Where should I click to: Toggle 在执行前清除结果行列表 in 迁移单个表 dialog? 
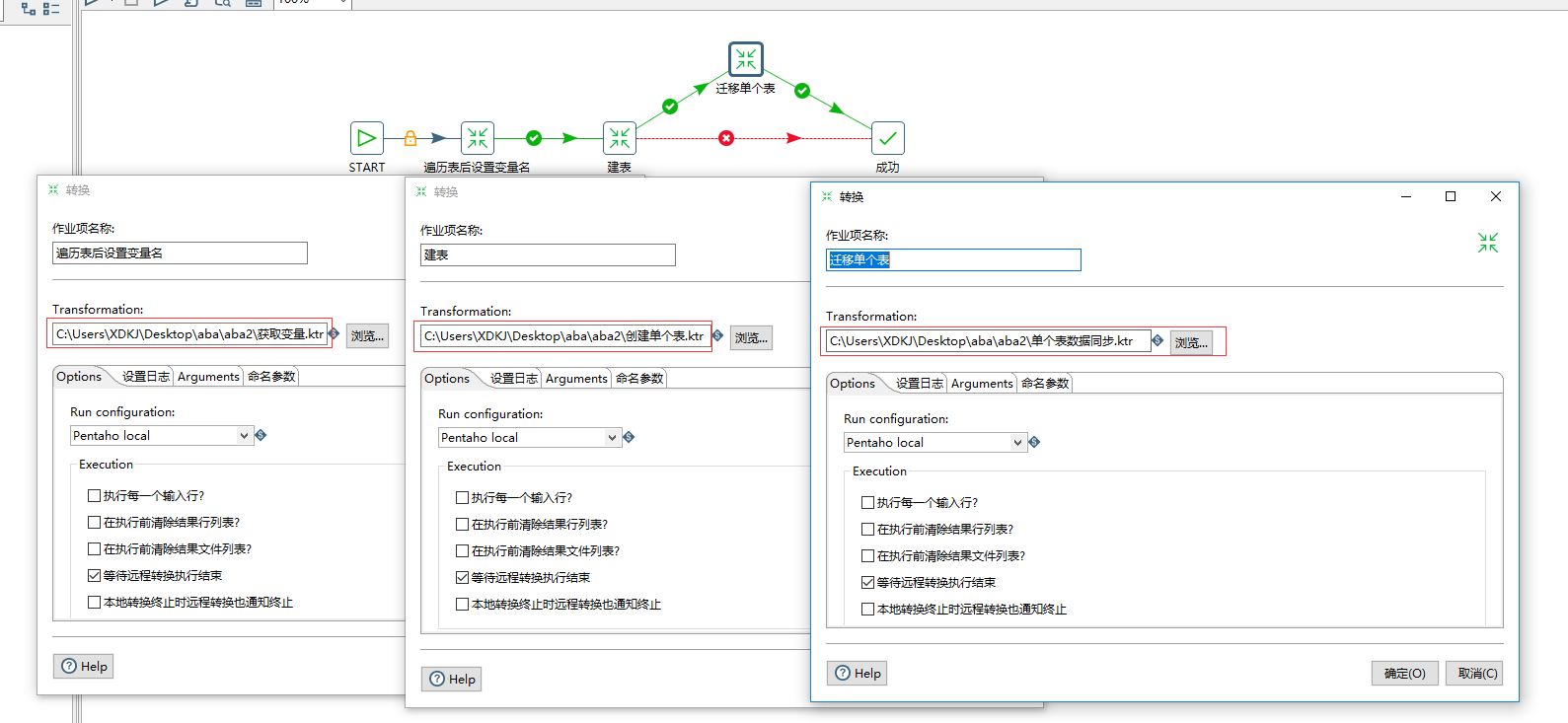pos(867,529)
